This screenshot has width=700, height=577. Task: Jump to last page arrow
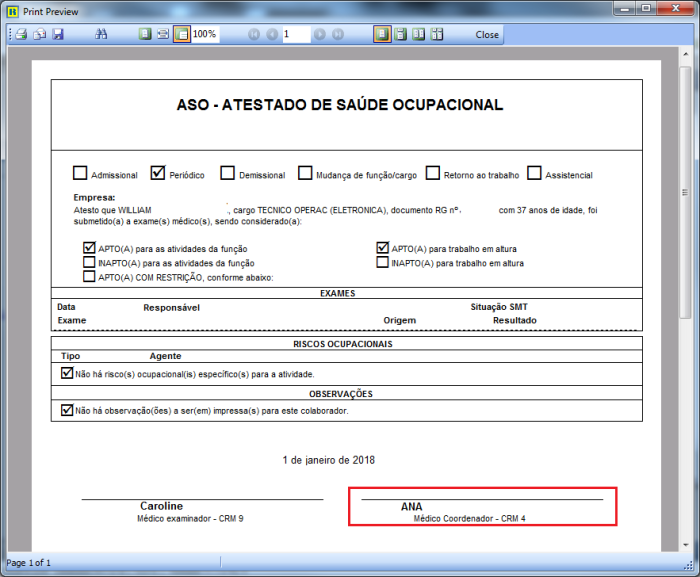(x=338, y=34)
